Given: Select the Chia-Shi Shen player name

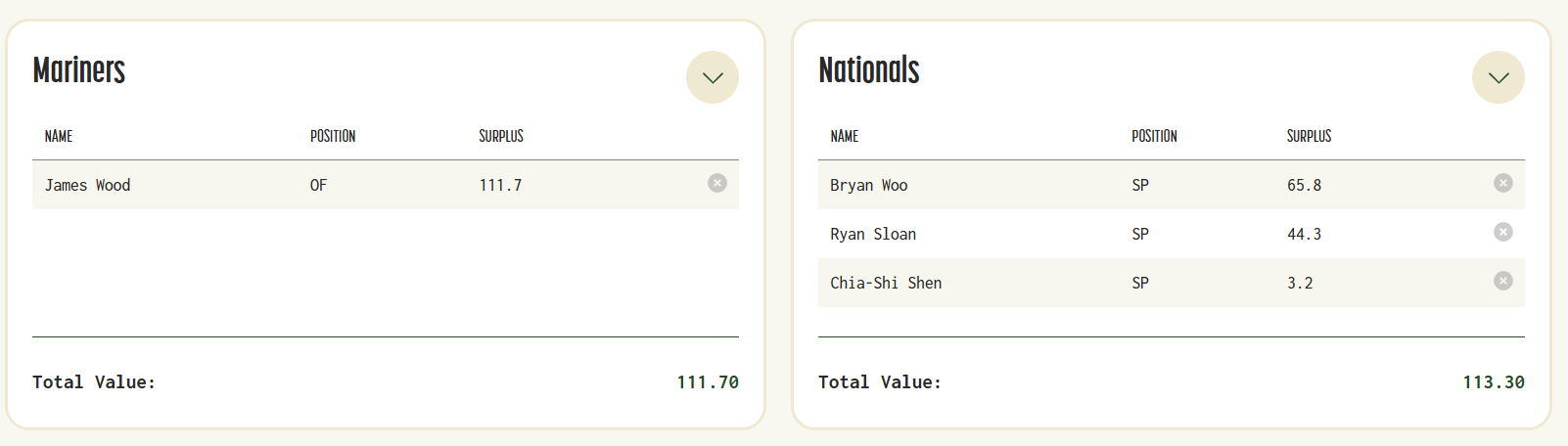Looking at the screenshot, I should (x=886, y=283).
